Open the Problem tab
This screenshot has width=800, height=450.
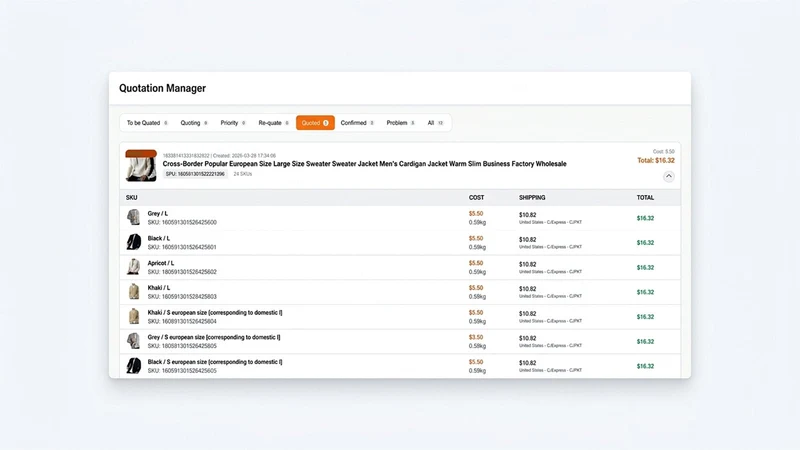(x=401, y=123)
